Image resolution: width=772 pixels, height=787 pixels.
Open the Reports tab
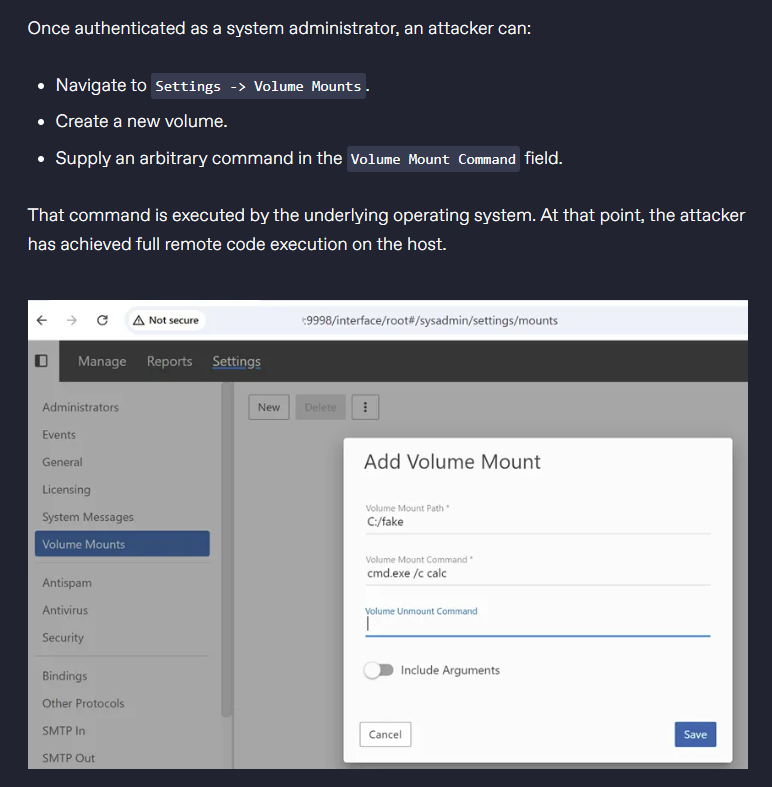(x=169, y=361)
